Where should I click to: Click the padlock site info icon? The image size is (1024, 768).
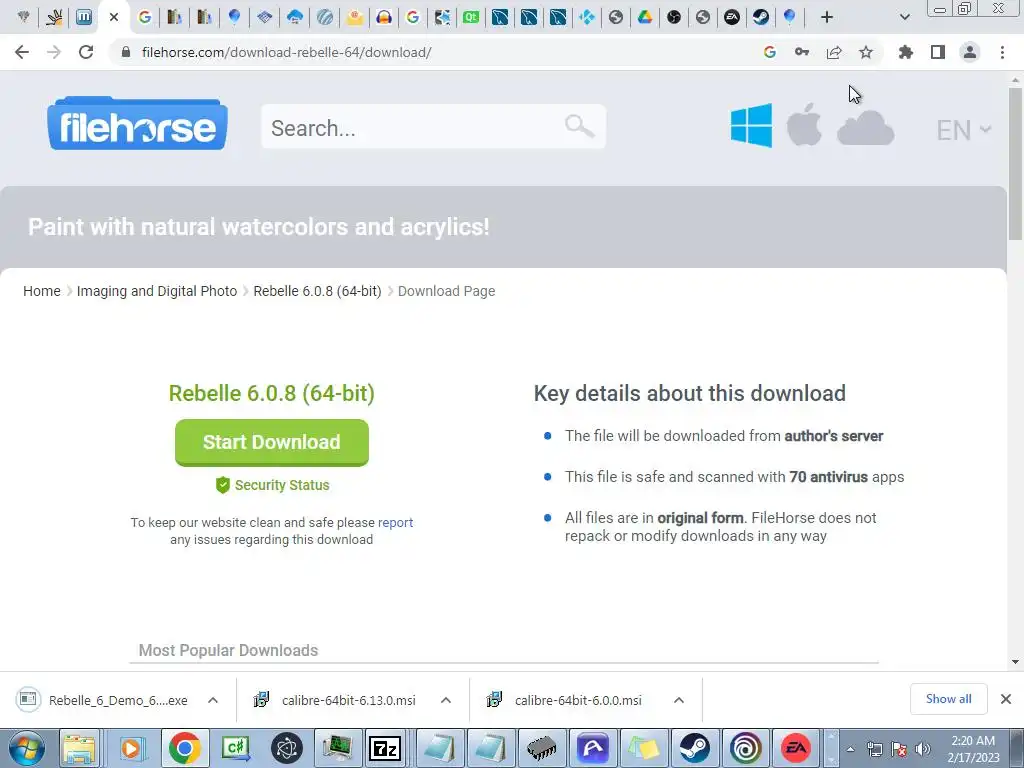(x=125, y=52)
